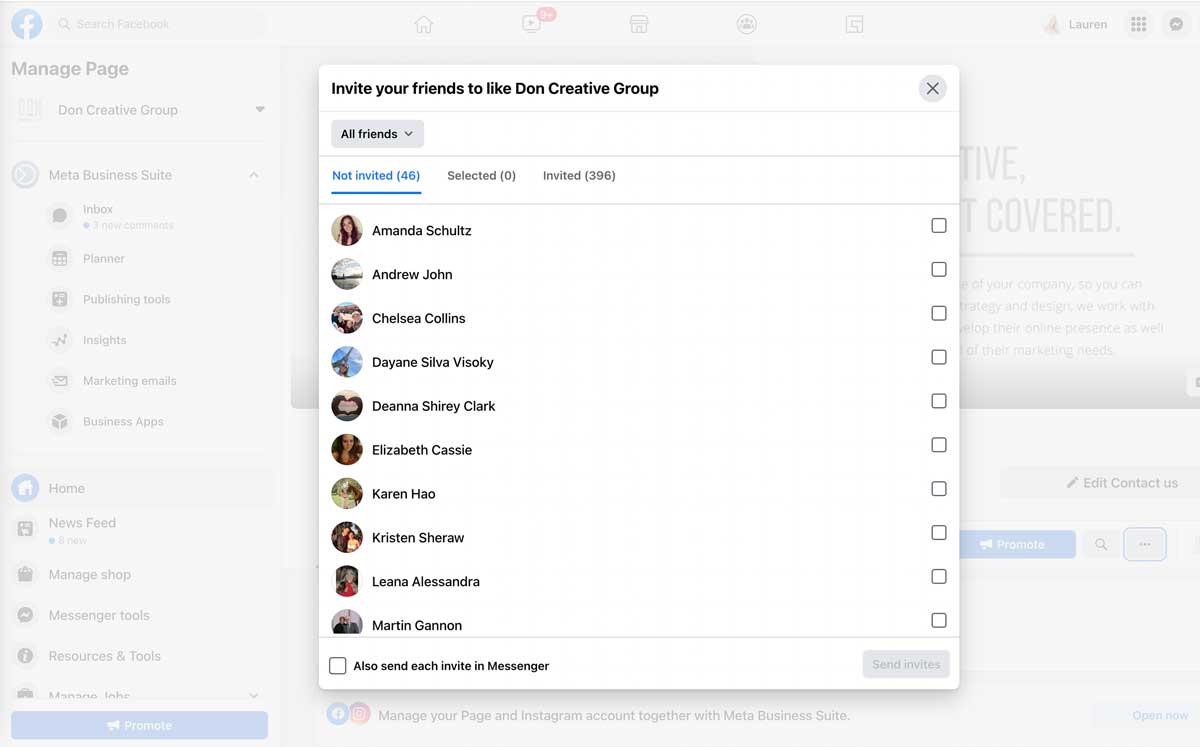Click the Planner calendar icon

pyautogui.click(x=60, y=258)
